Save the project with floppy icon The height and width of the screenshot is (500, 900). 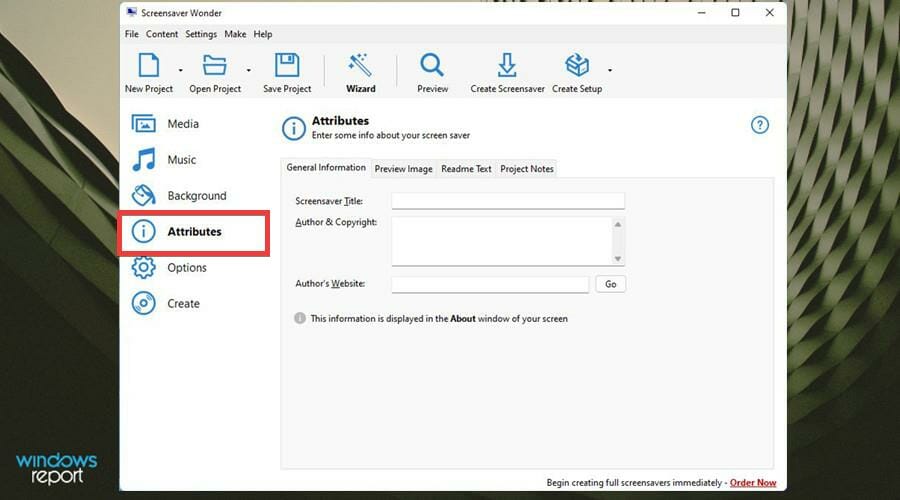[287, 65]
